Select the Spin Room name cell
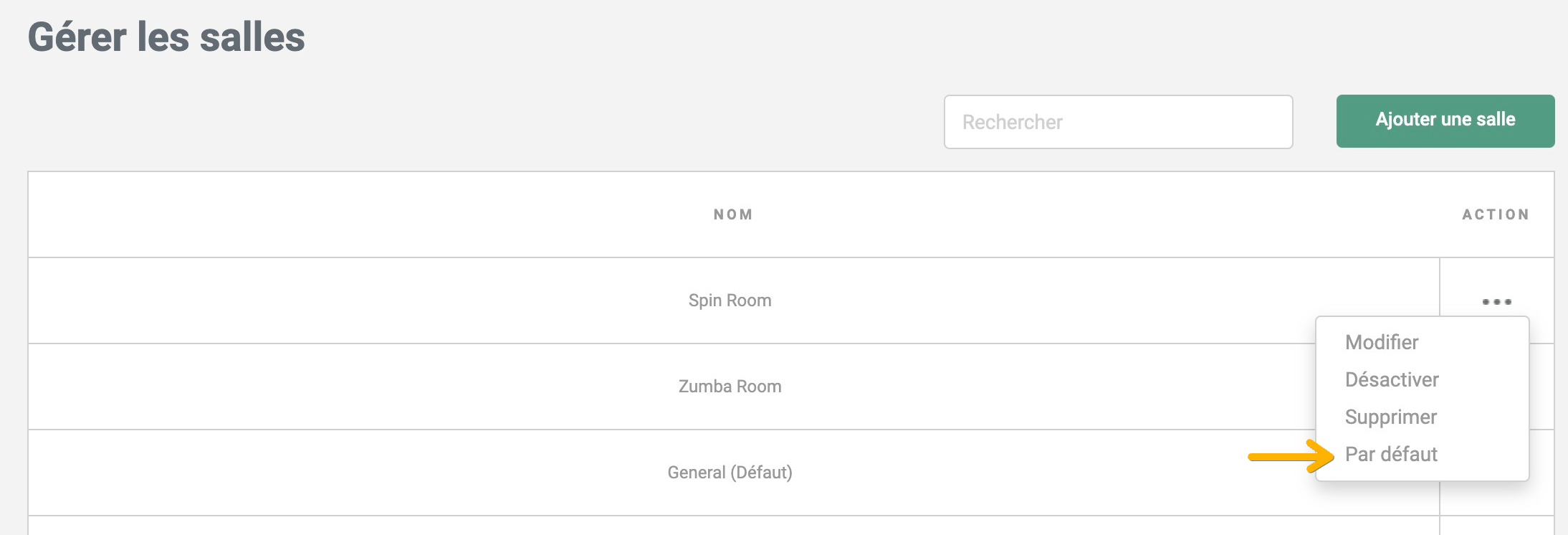Screen dimensions: 1568x535 730,300
